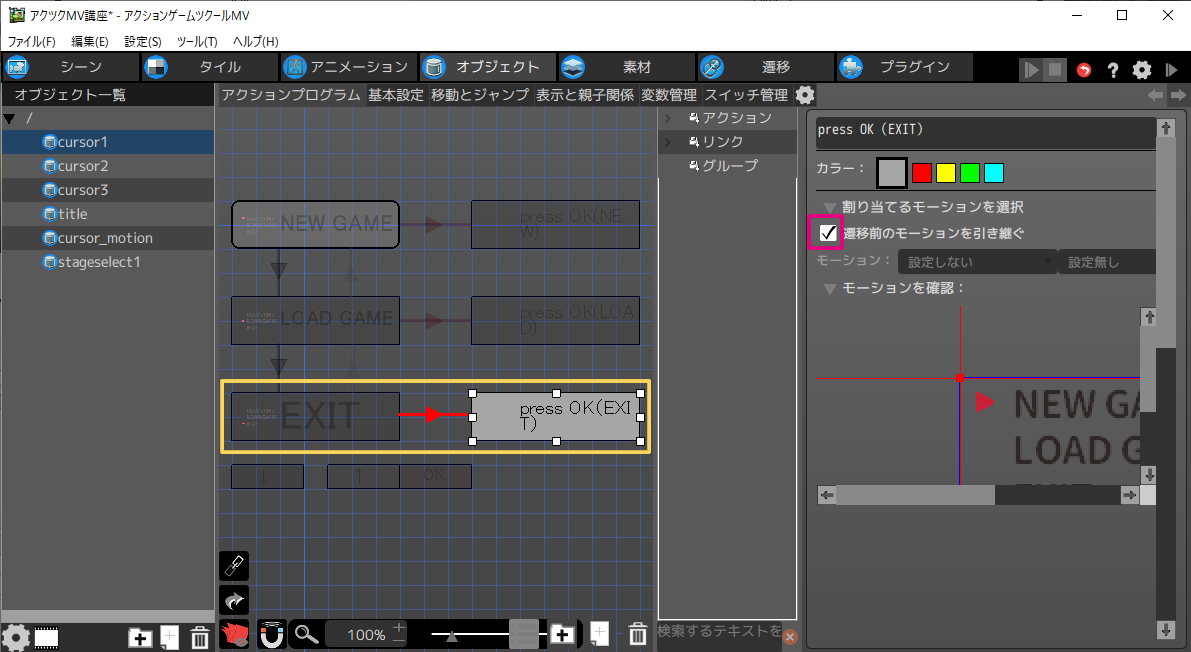Image resolution: width=1191 pixels, height=652 pixels.
Task: Click the gear icon beside スイッチ管理 tab
Action: (805, 96)
